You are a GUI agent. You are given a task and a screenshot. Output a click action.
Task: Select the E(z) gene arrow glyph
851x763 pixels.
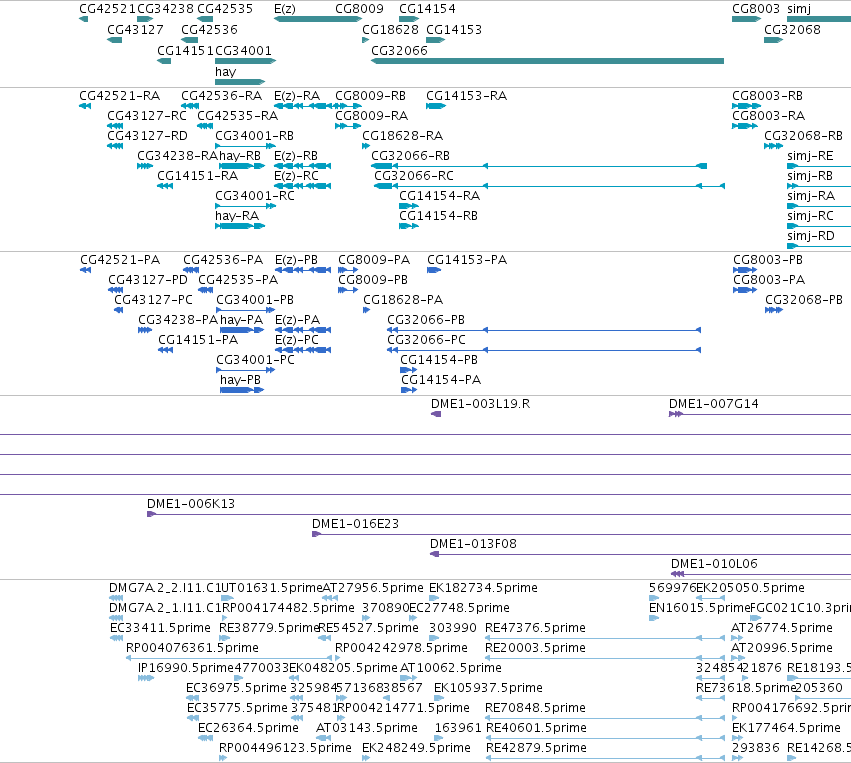point(317,19)
